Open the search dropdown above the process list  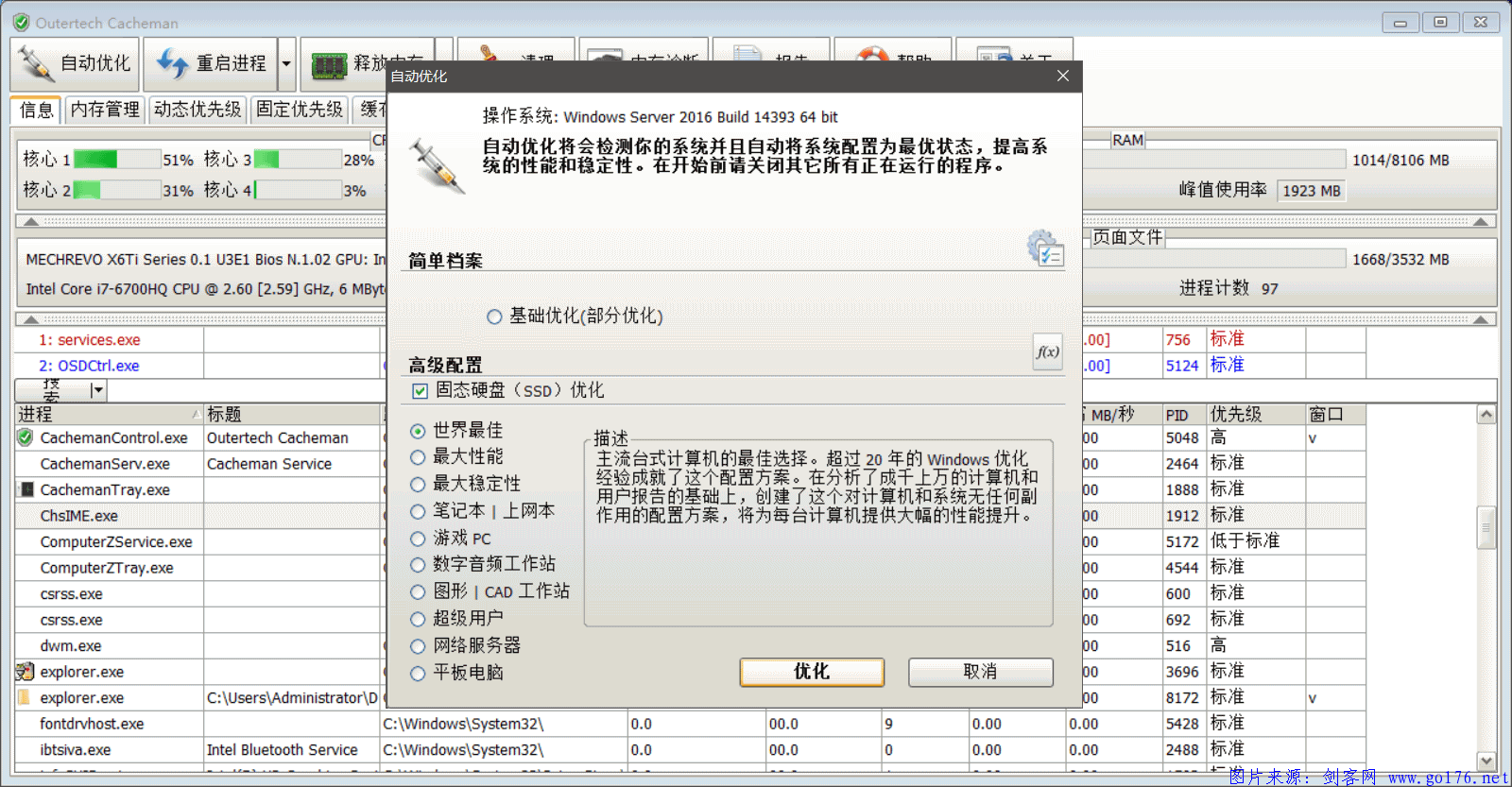pos(97,390)
